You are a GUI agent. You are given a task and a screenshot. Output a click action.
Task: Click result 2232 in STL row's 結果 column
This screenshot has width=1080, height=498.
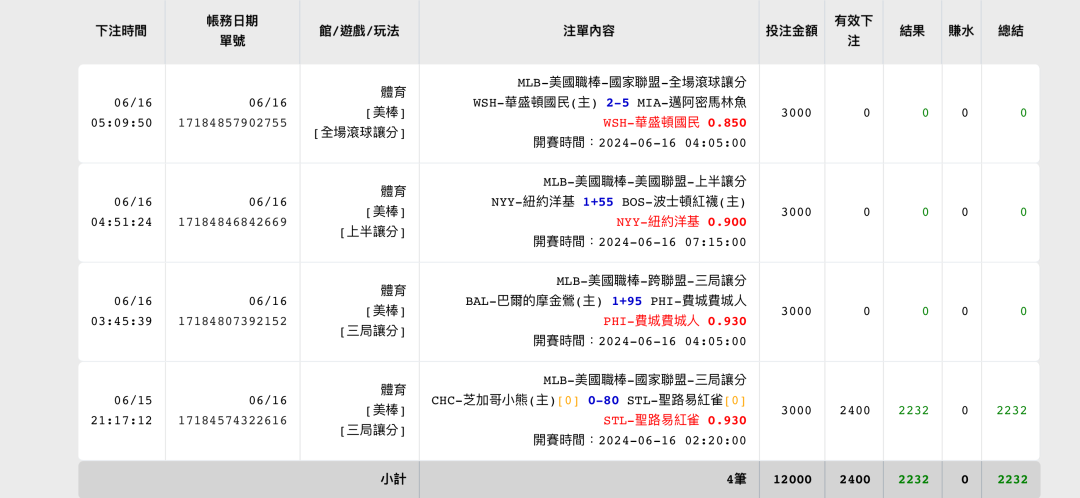pyautogui.click(x=913, y=411)
